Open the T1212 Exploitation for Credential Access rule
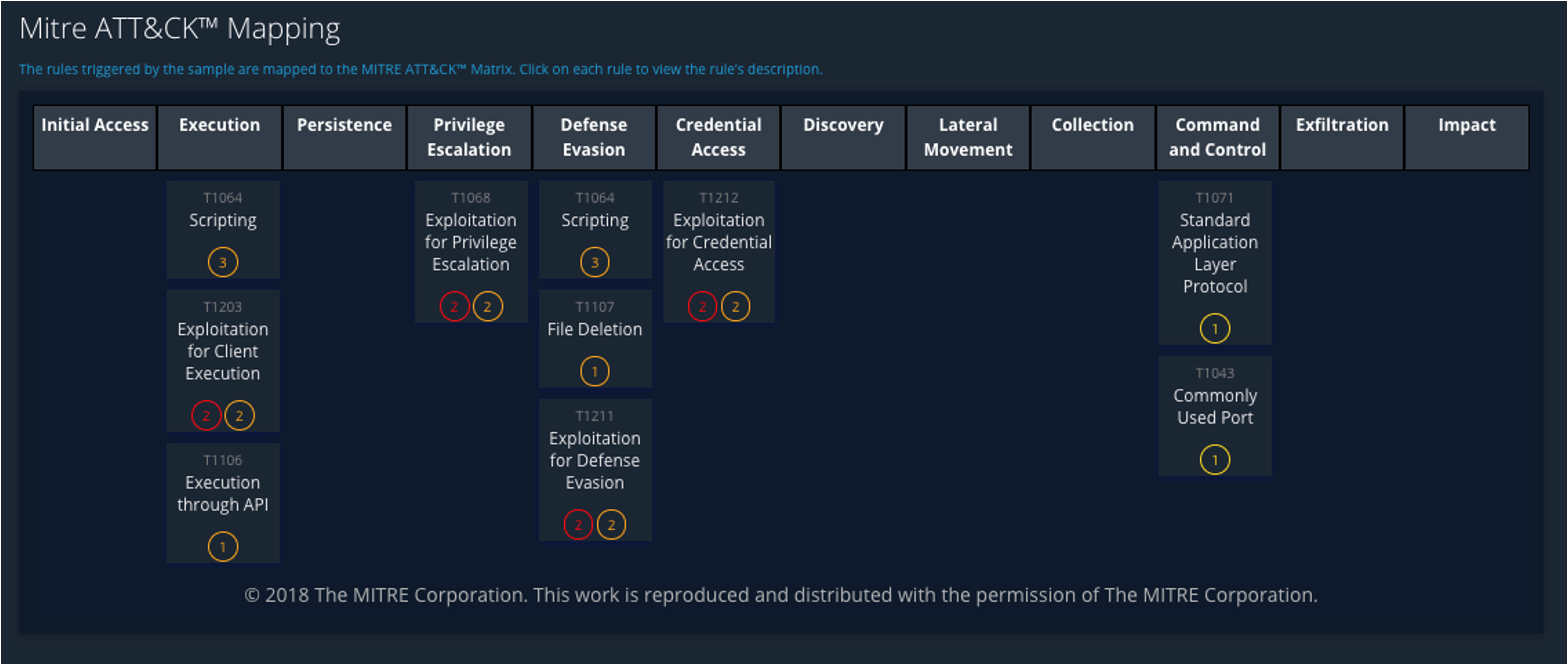Viewport: 1568px width, 666px height. tap(719, 242)
